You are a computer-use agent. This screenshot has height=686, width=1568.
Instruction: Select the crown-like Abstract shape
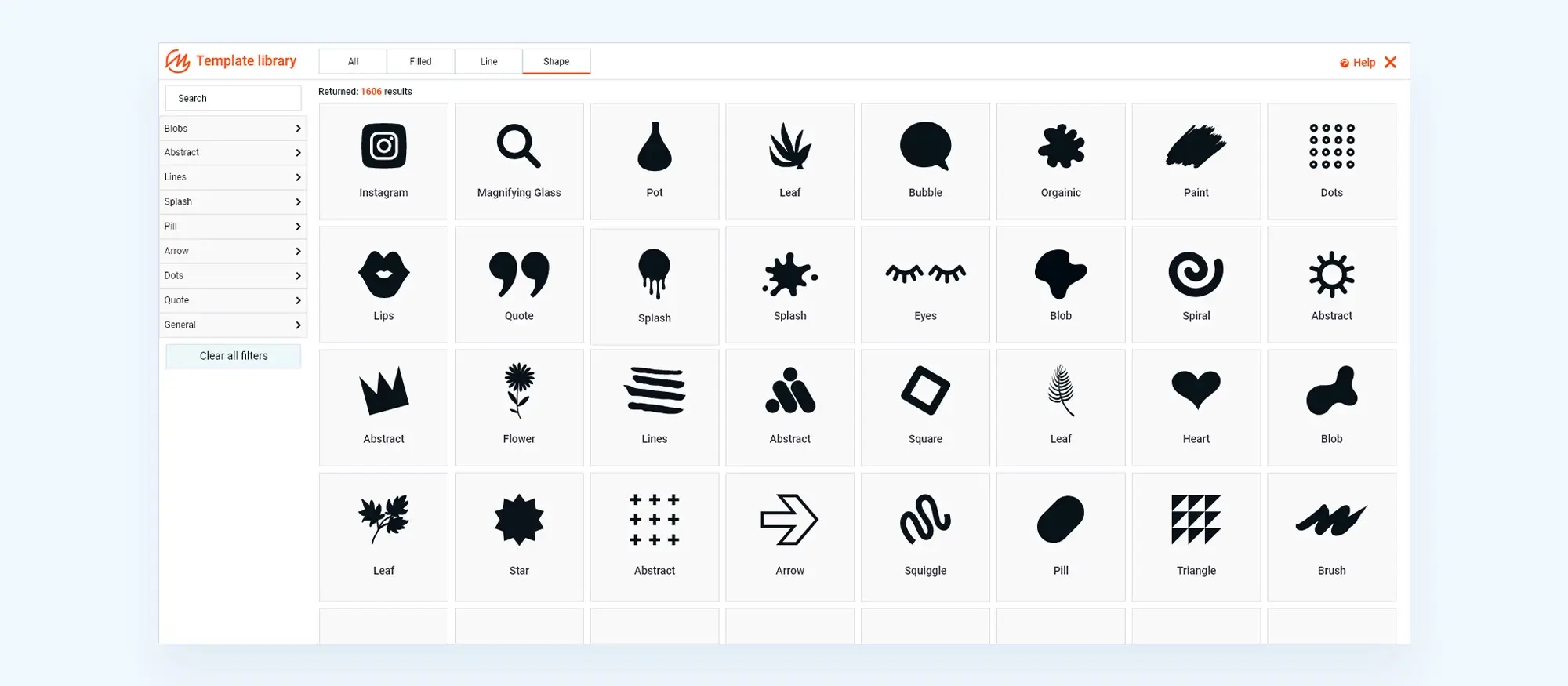pyautogui.click(x=383, y=408)
